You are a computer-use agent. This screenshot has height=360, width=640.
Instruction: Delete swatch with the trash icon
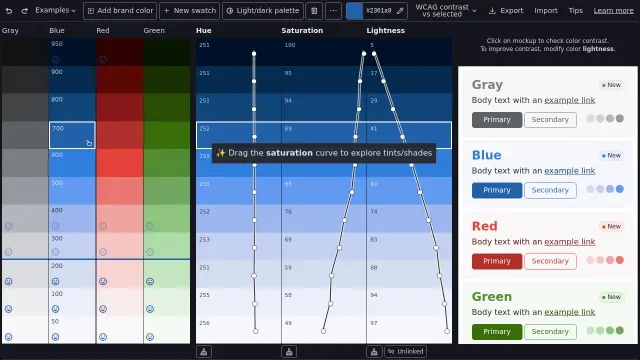[314, 11]
